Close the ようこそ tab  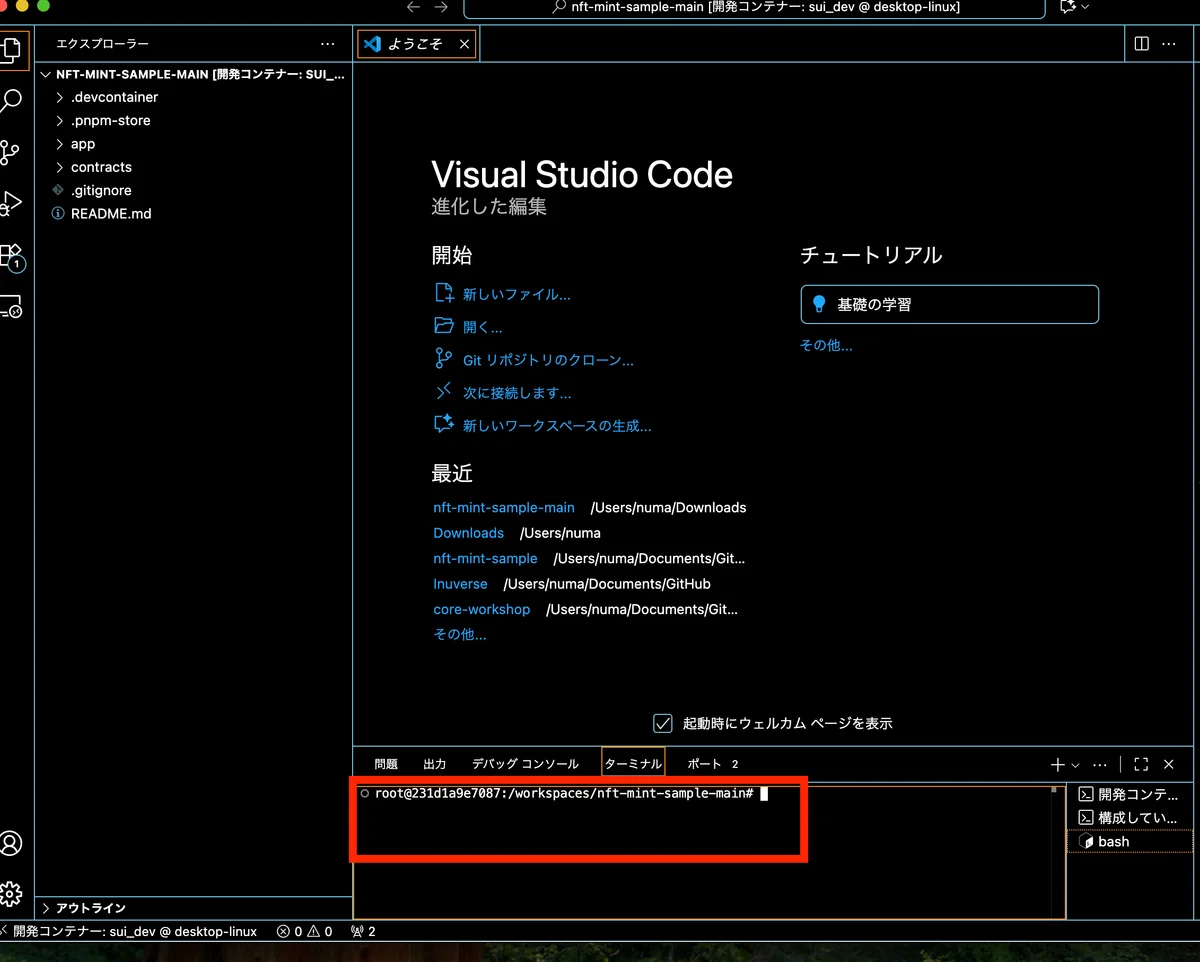464,44
